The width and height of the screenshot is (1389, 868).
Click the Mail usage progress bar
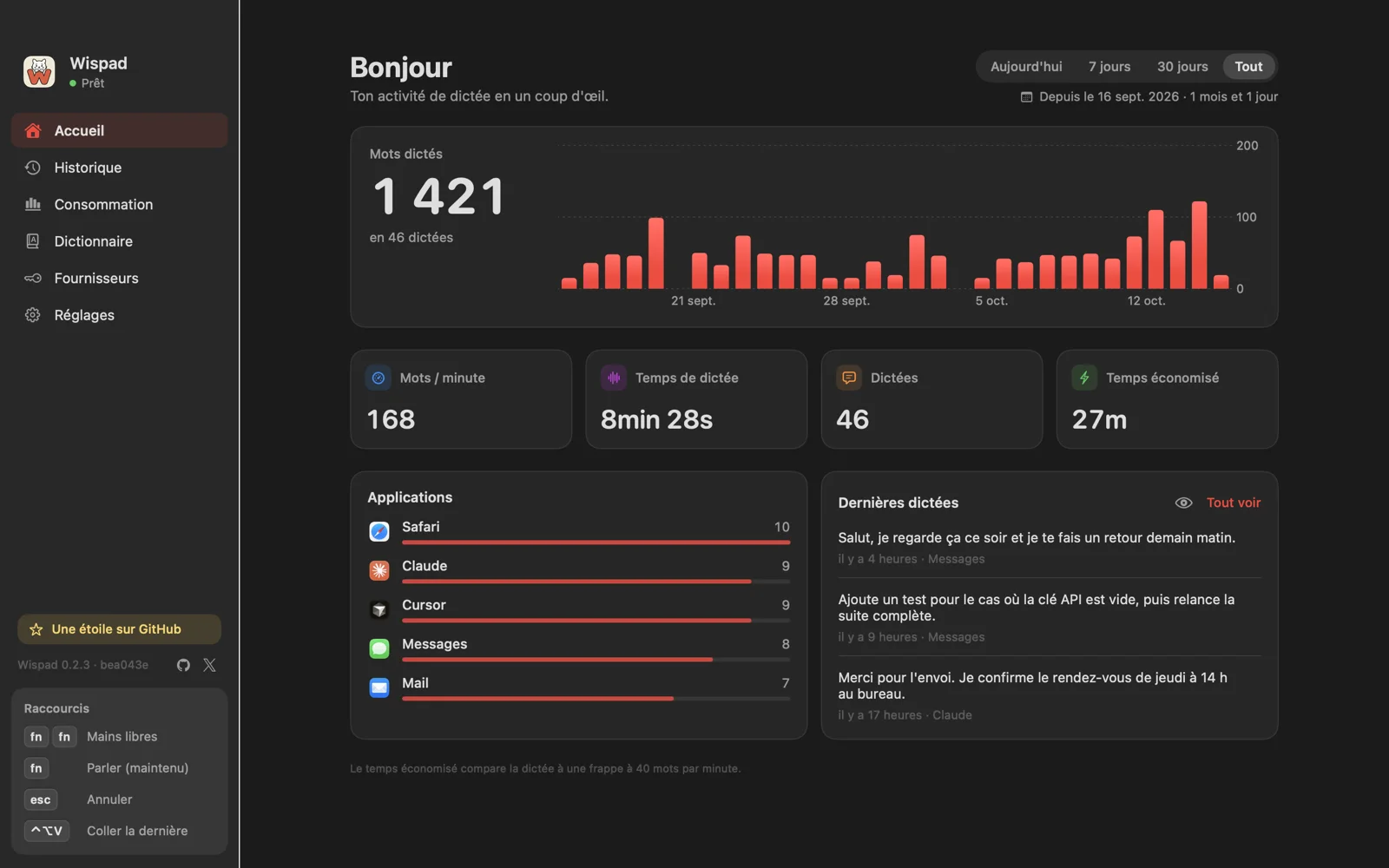[x=596, y=699]
